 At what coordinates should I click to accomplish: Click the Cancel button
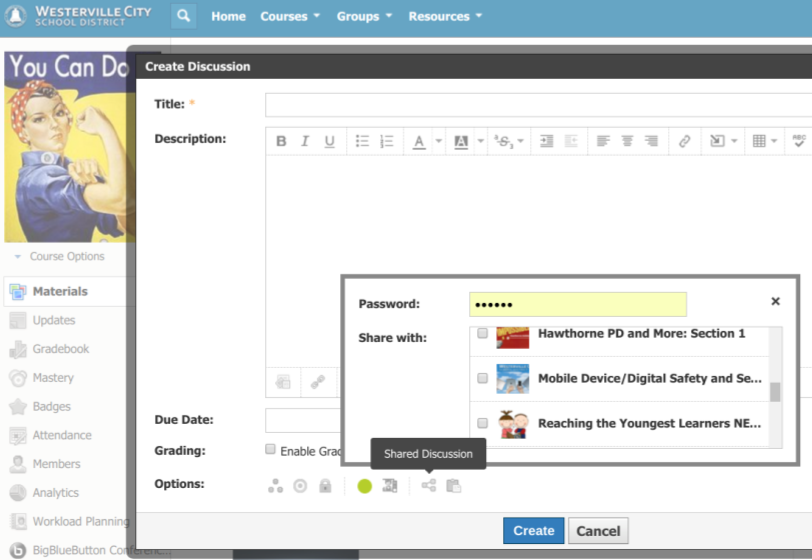point(598,530)
